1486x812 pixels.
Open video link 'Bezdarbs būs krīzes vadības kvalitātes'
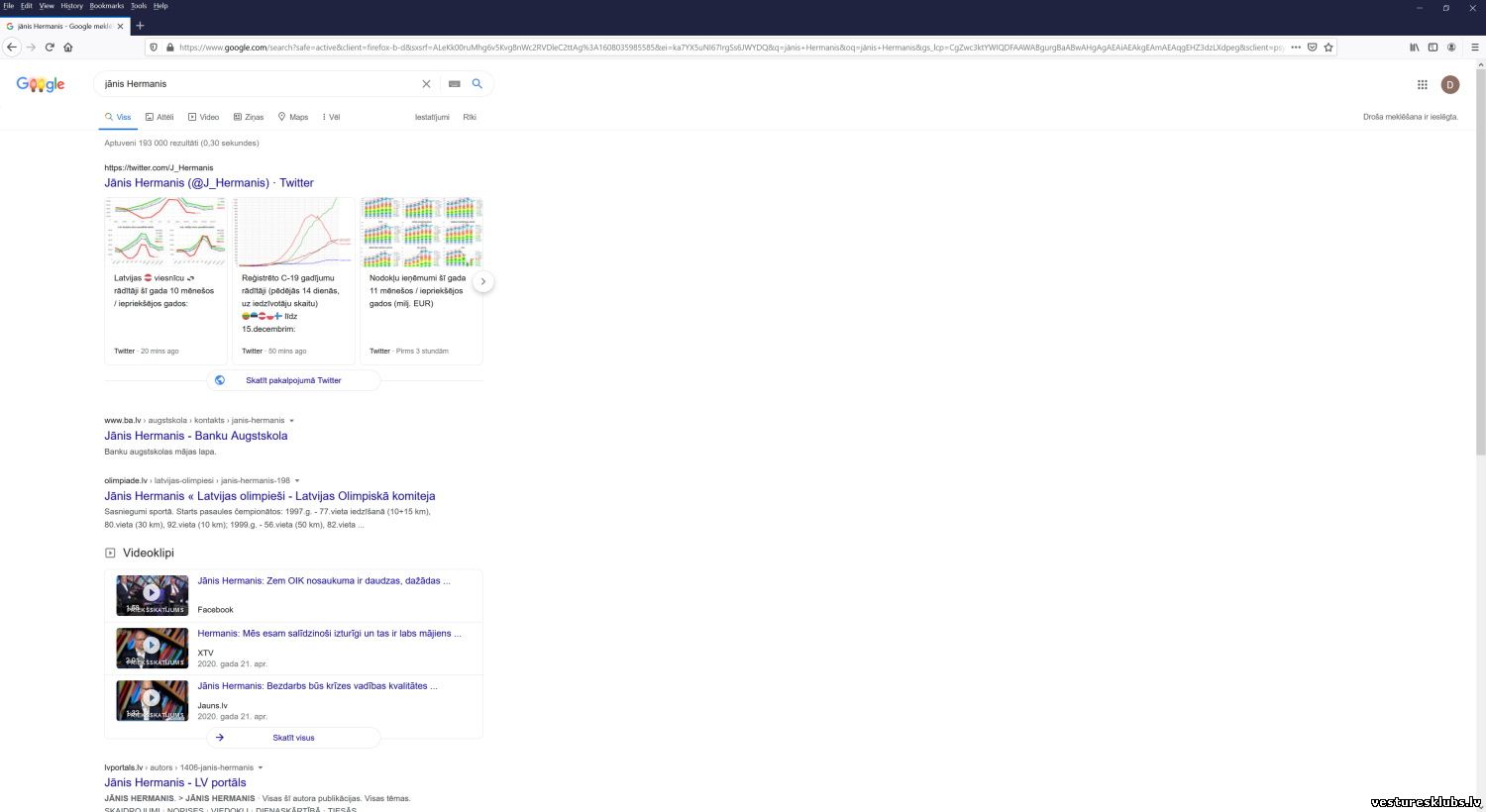point(317,686)
